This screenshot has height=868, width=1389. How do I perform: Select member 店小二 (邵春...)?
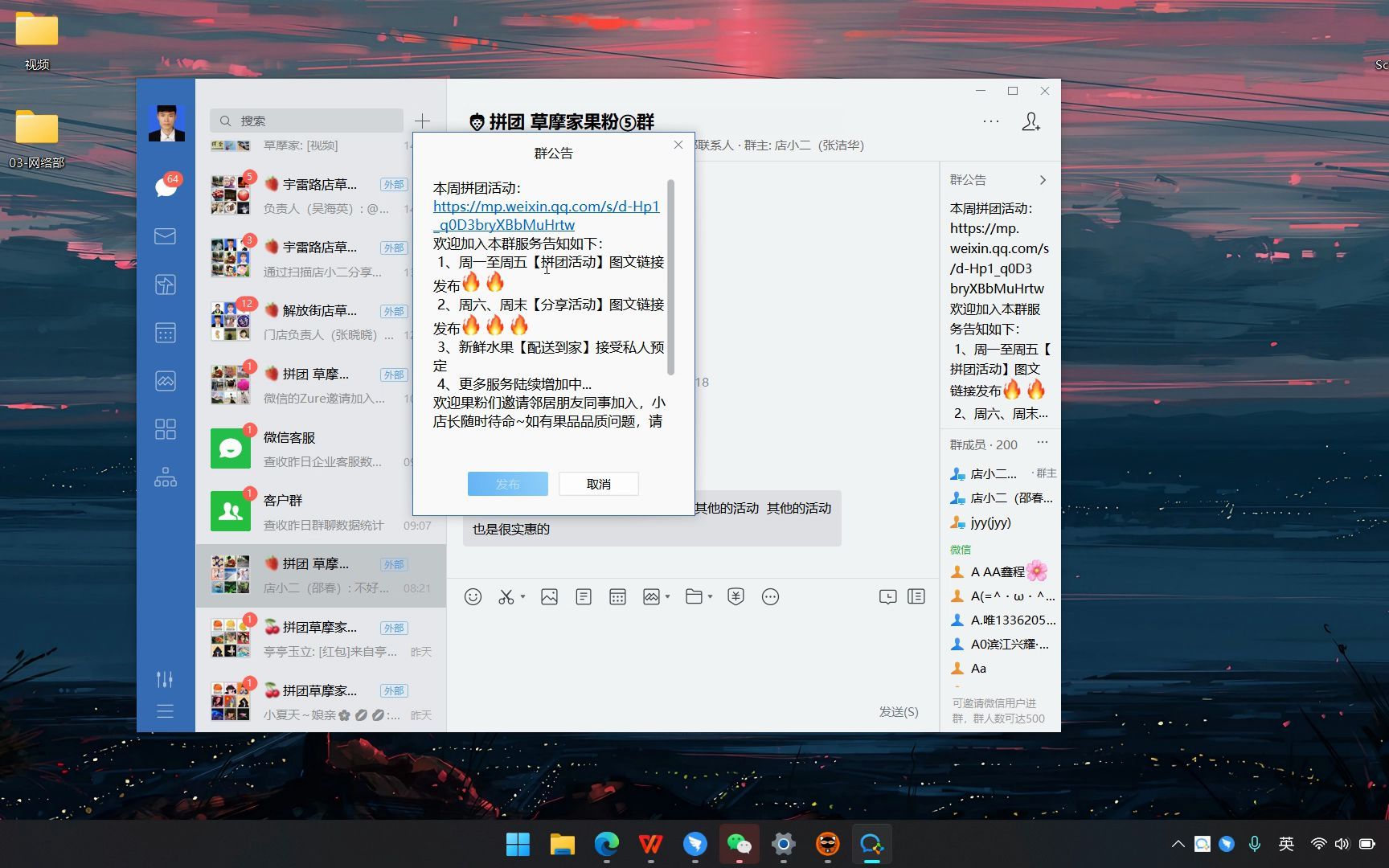[x=1000, y=497]
